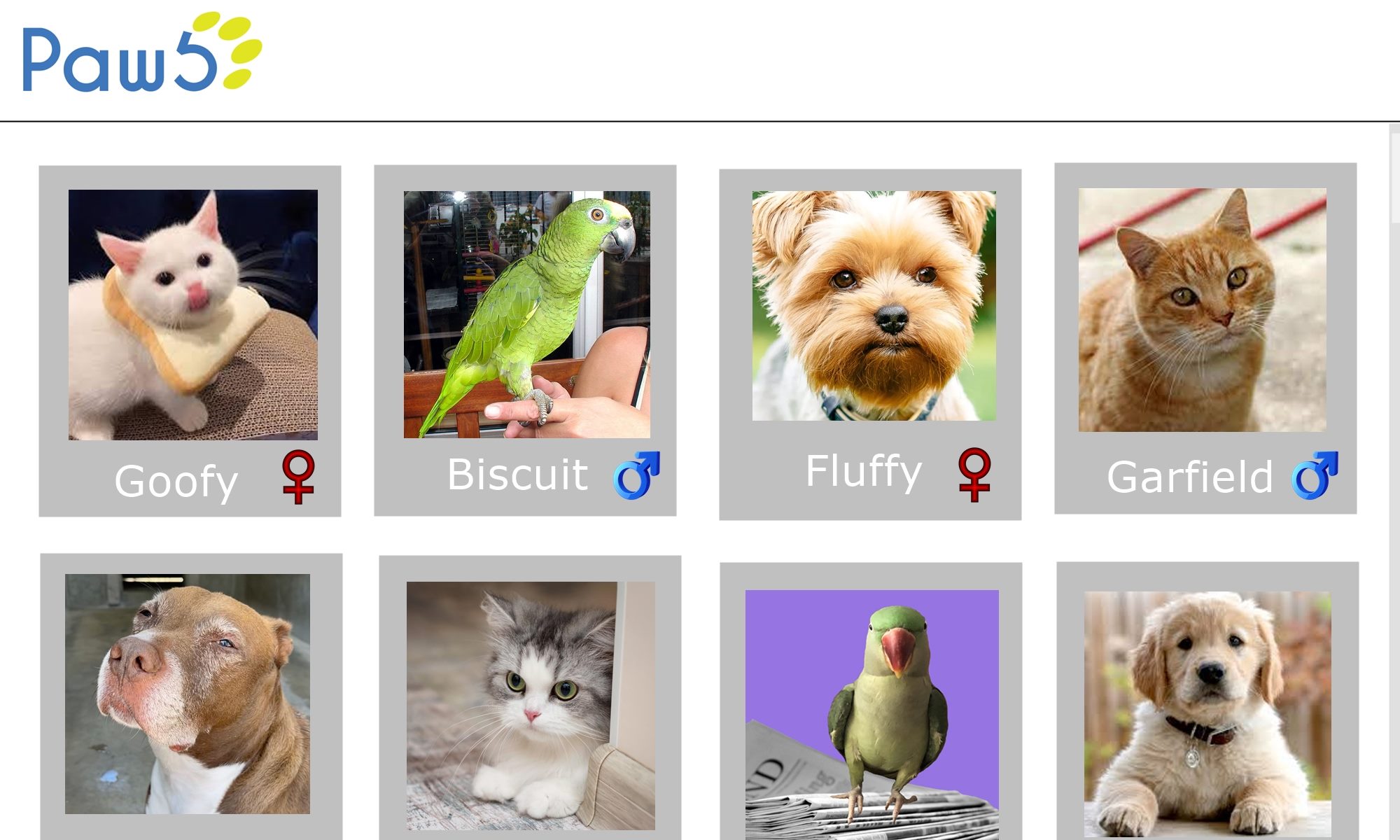
Task: Click Biscuit's blue male symbol
Action: (x=636, y=475)
